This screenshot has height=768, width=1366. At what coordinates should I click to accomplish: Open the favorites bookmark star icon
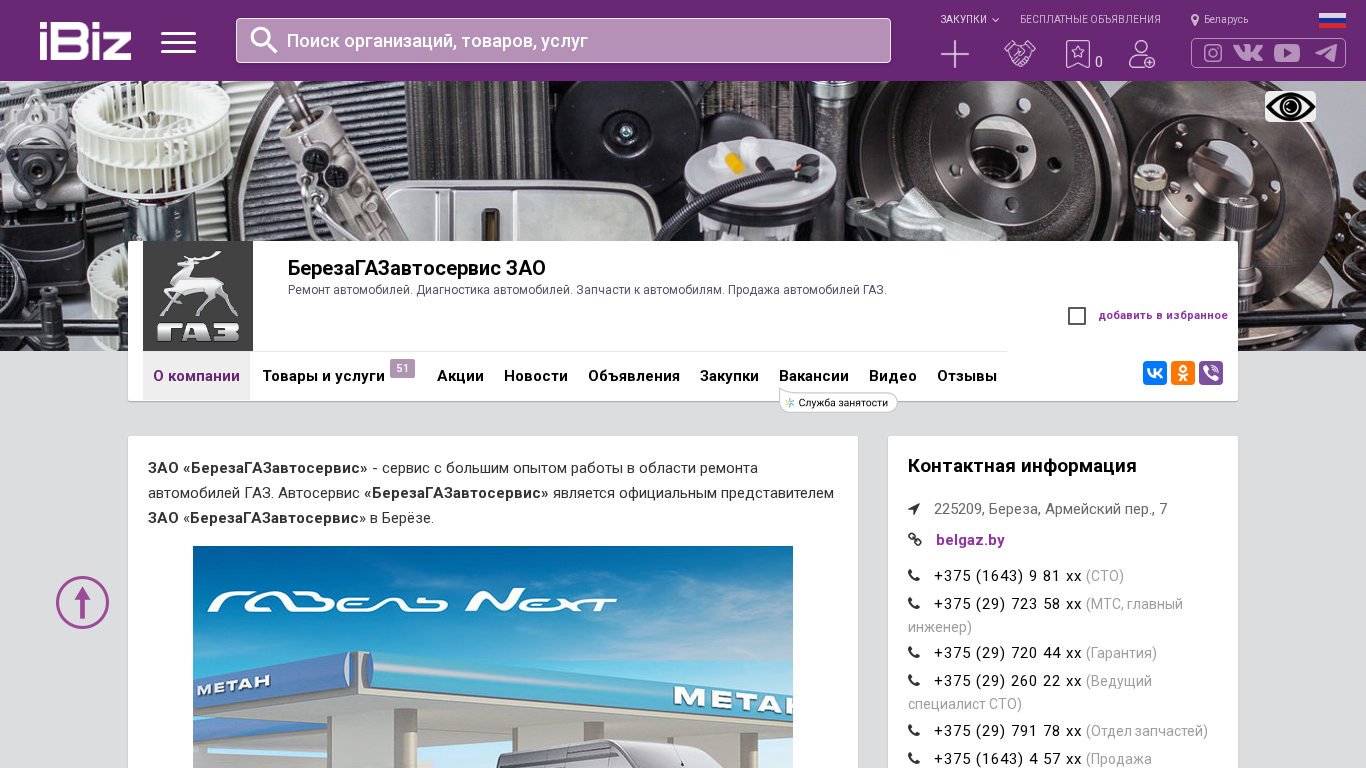coord(1078,54)
